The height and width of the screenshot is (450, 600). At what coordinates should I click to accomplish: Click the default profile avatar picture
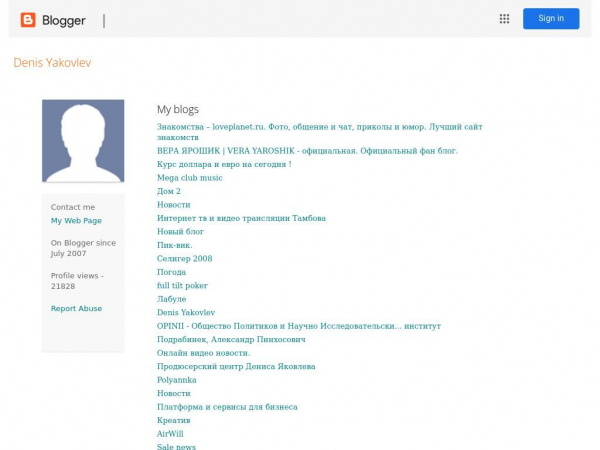83,141
